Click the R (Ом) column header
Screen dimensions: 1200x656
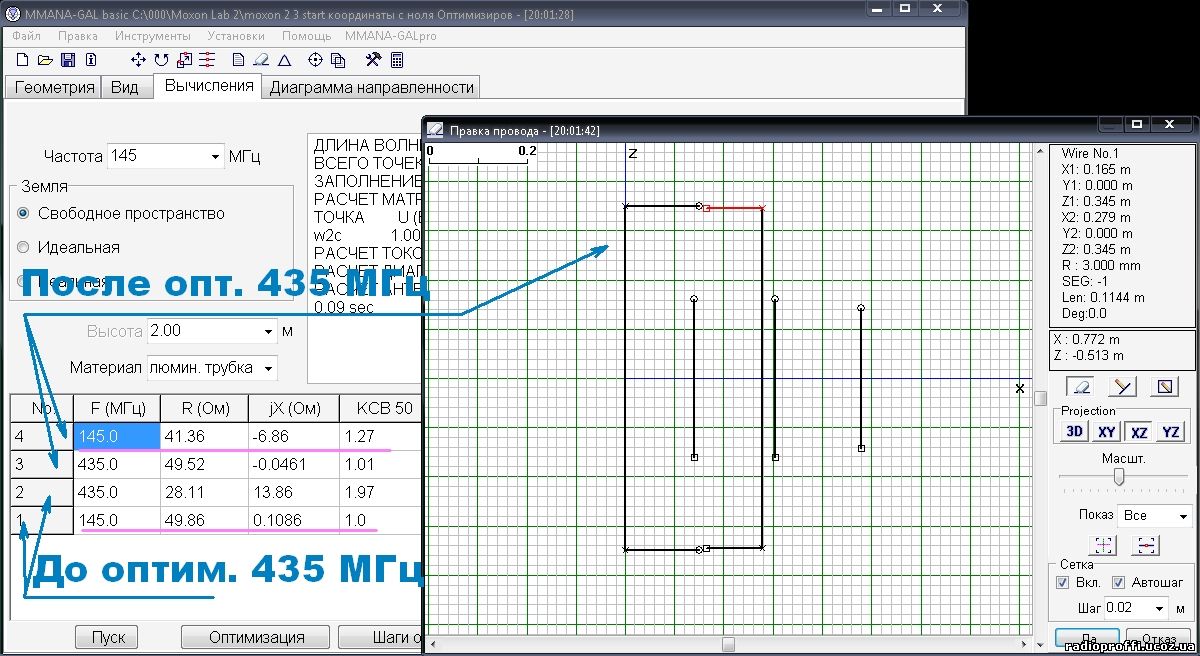click(205, 408)
